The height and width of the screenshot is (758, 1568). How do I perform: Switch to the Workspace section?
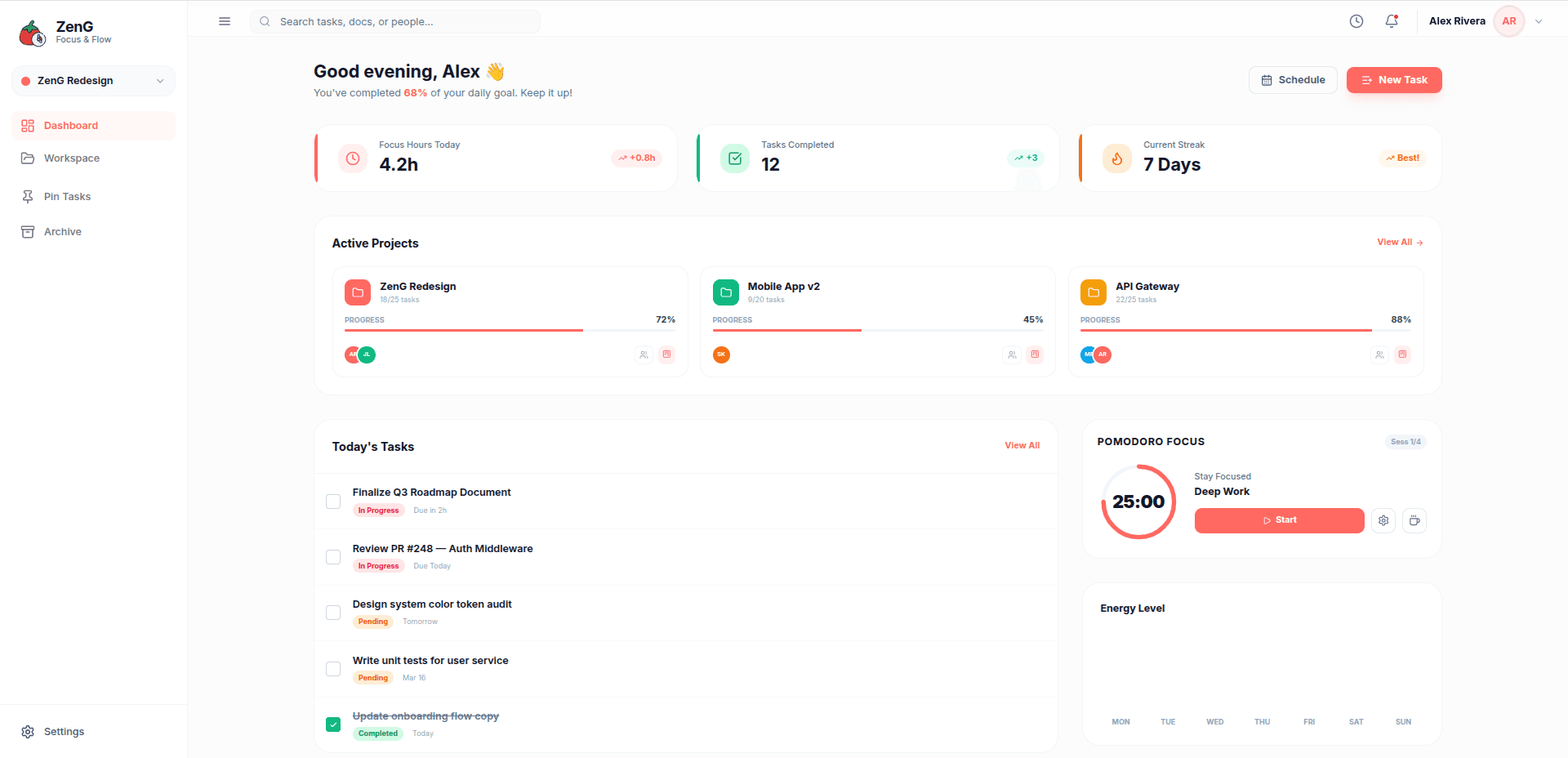pyautogui.click(x=73, y=158)
